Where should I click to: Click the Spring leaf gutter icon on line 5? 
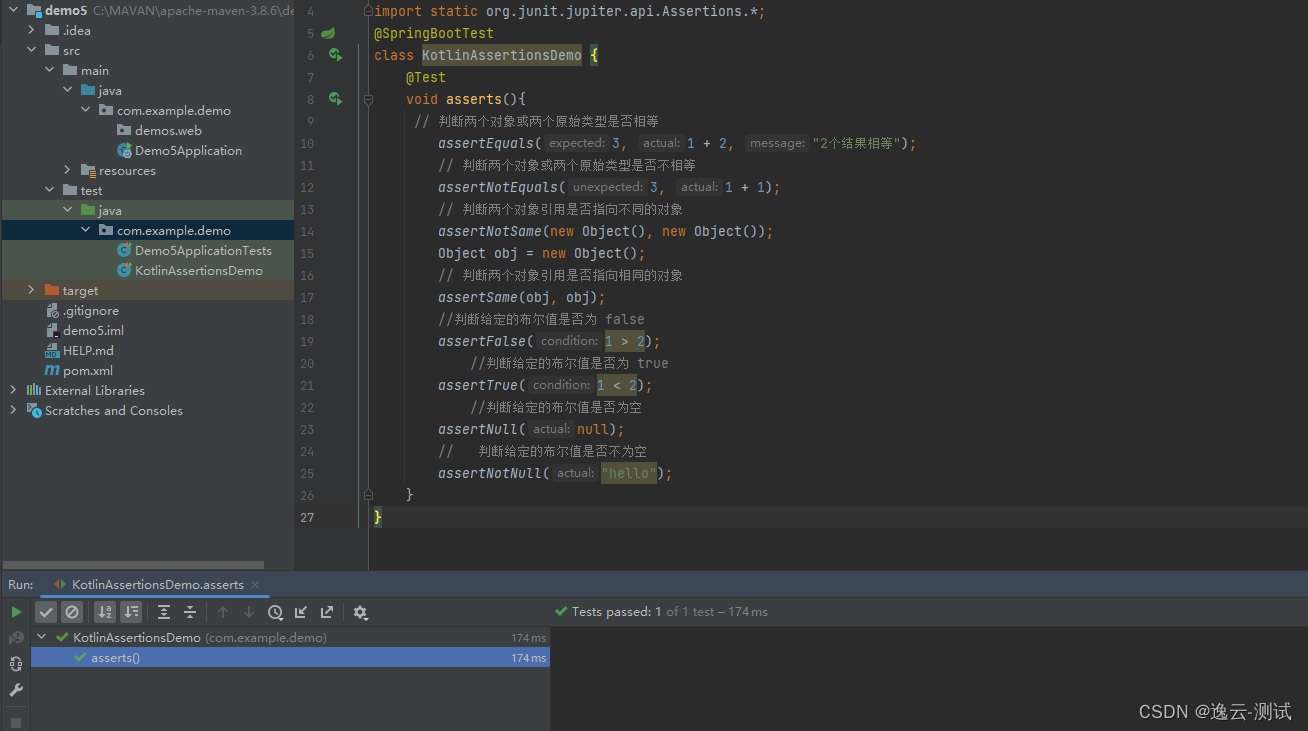328,32
